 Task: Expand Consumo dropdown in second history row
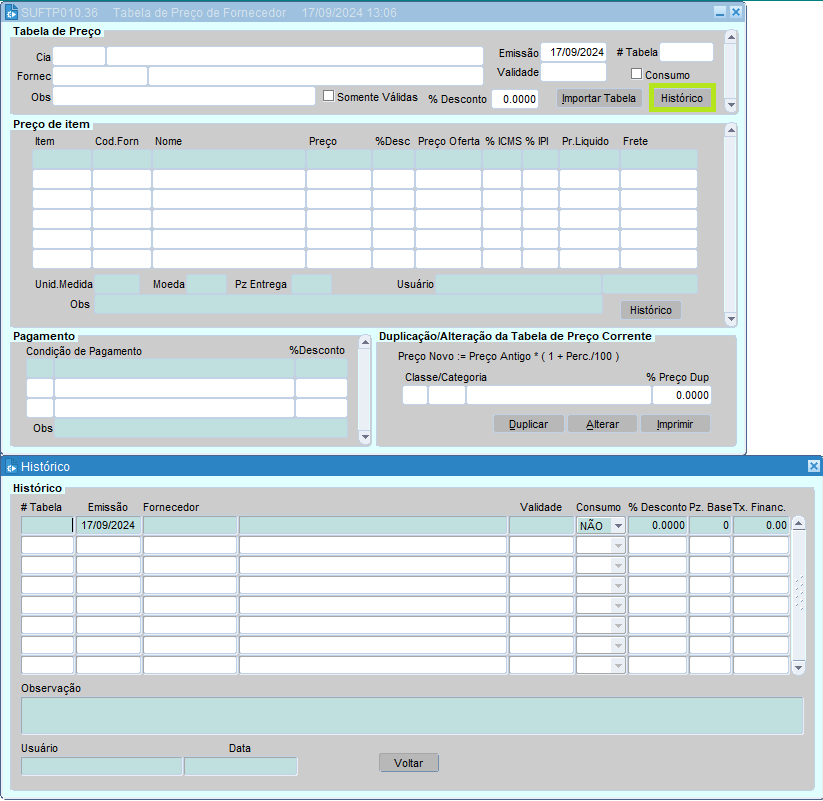(618, 545)
